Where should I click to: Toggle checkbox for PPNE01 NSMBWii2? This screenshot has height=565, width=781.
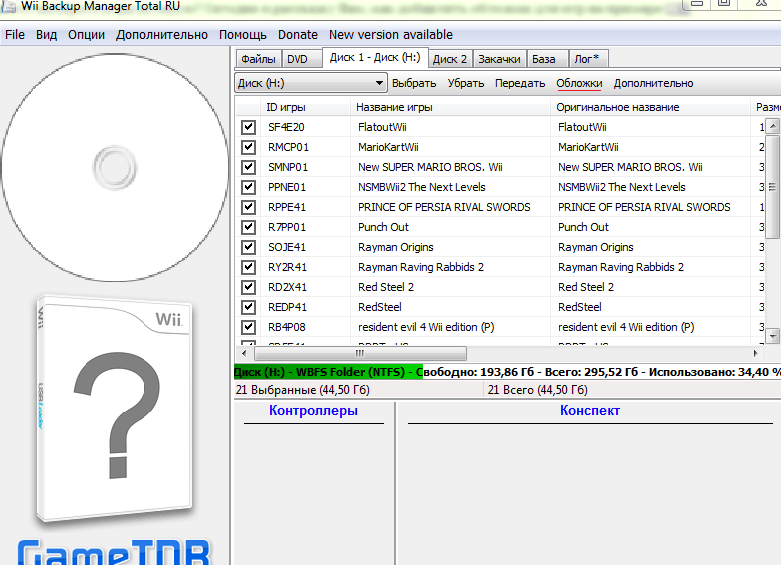pyautogui.click(x=248, y=187)
